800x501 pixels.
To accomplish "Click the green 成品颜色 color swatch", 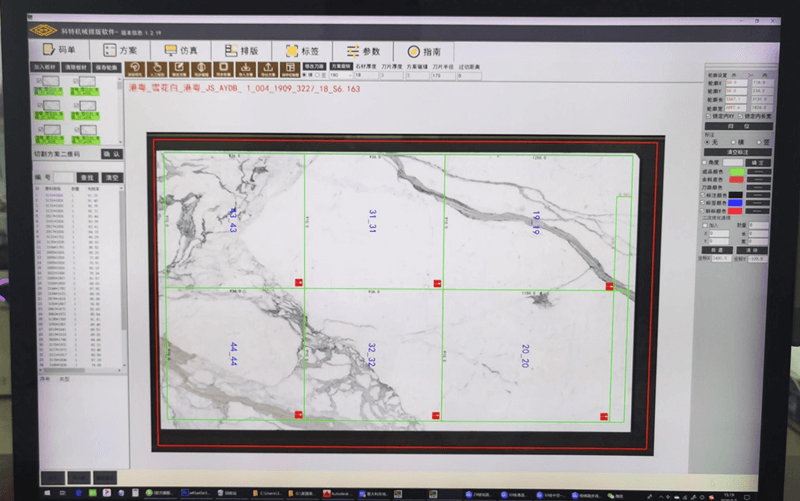I will 737,172.
